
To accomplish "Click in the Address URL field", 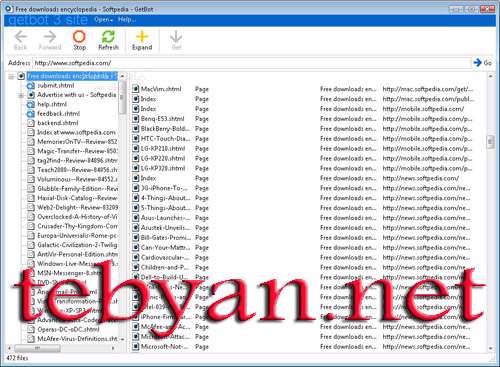I will [252, 63].
